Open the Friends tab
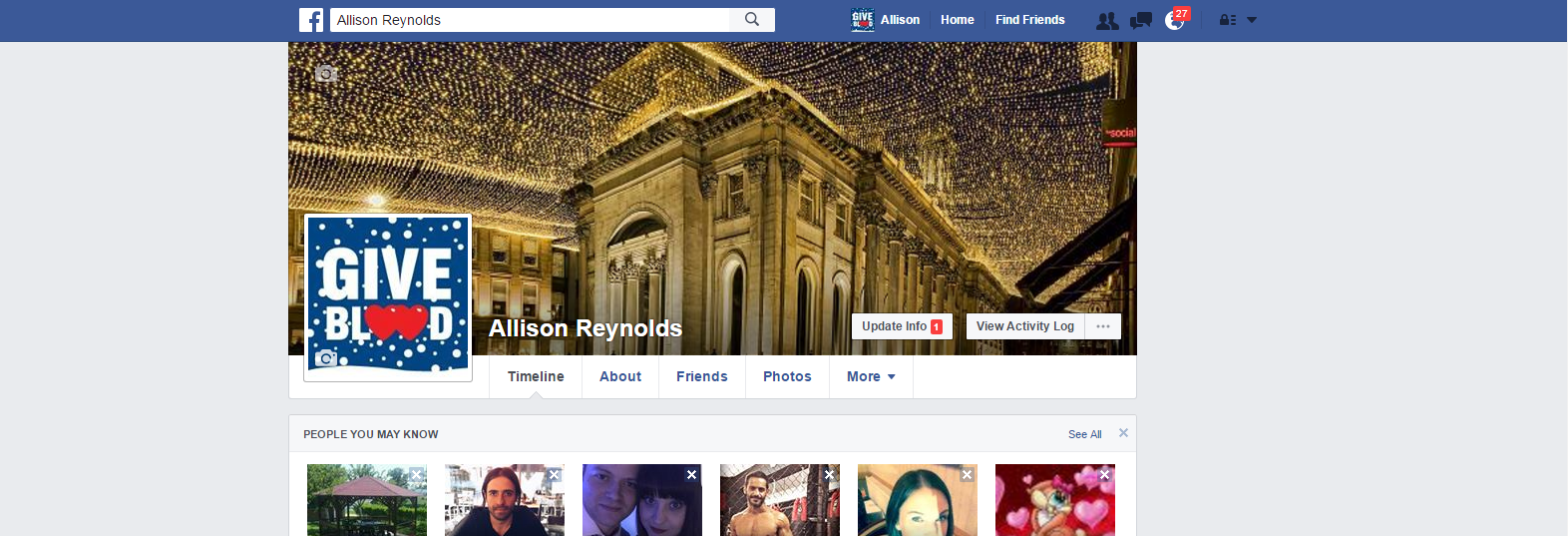 (x=702, y=377)
